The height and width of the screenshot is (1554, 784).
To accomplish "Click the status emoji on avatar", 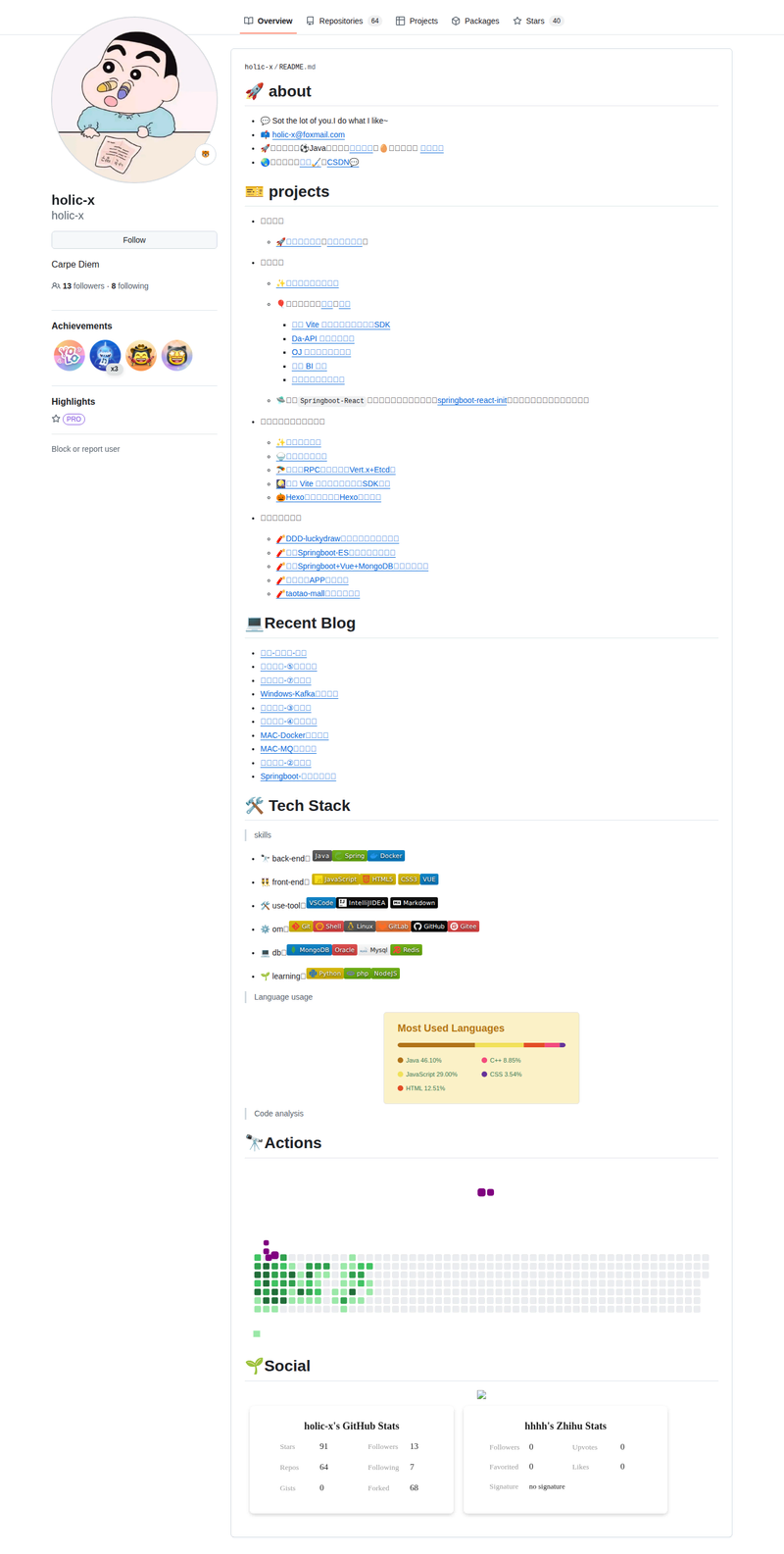I will tap(206, 154).
